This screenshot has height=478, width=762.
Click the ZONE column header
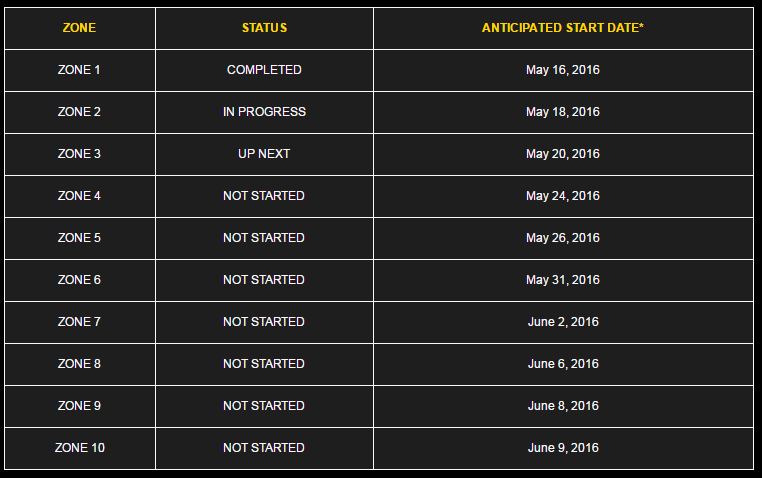pos(79,28)
